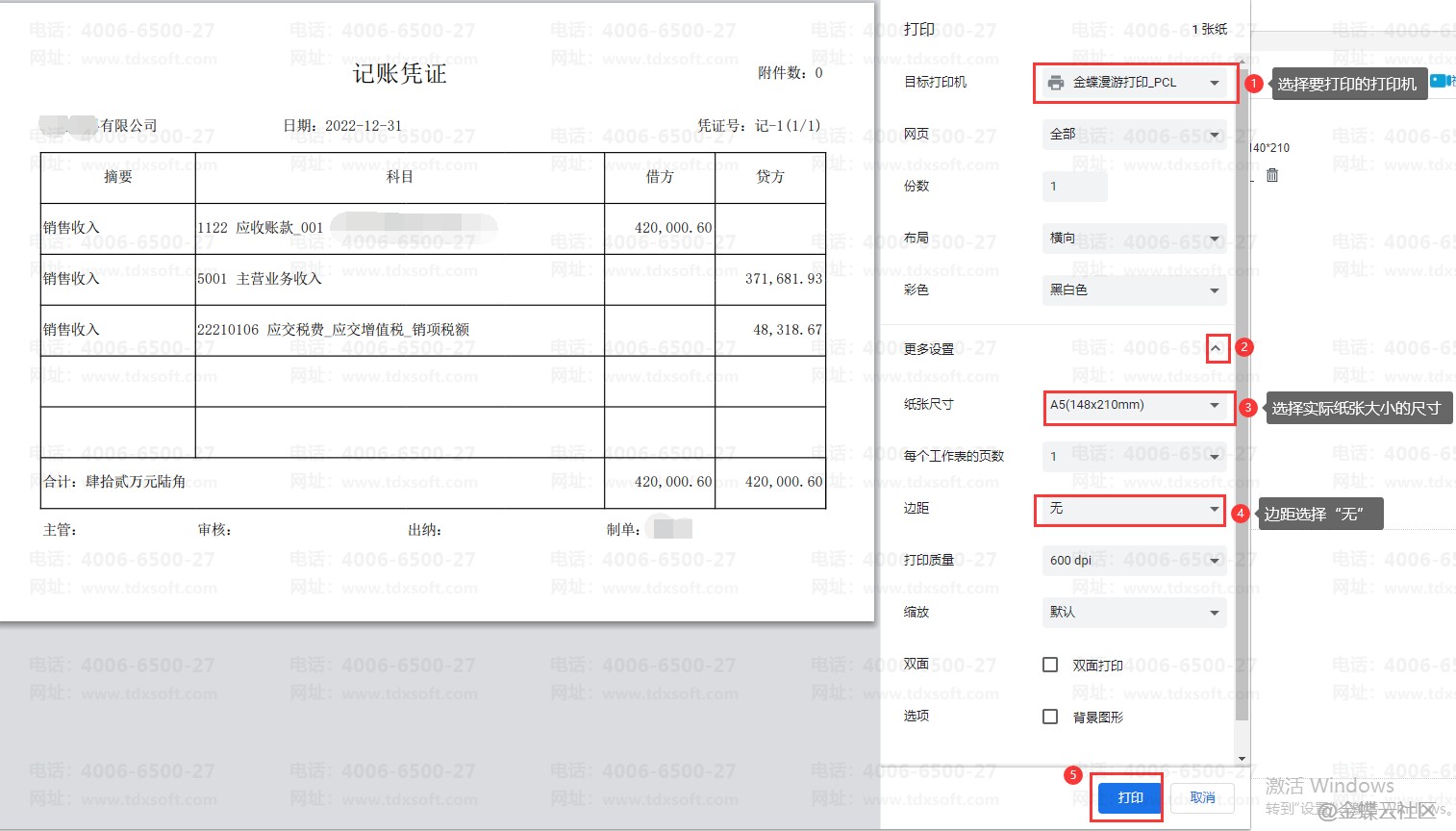Screen dimensions: 1456x831
Task: Collapse the 更多设置 section with chevron
Action: pyautogui.click(x=1217, y=348)
